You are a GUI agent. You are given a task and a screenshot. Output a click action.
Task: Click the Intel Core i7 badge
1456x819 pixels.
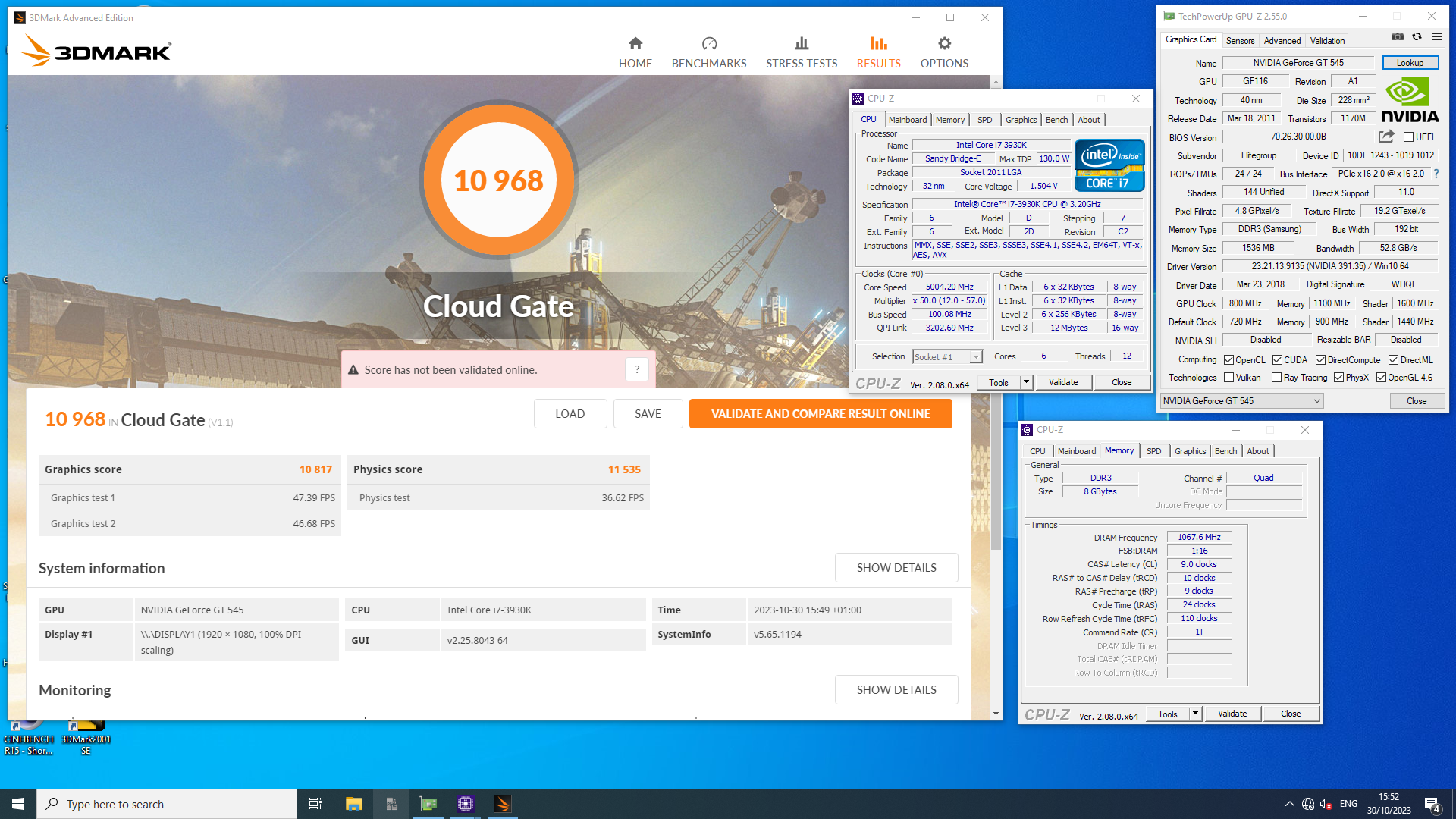coord(1109,165)
